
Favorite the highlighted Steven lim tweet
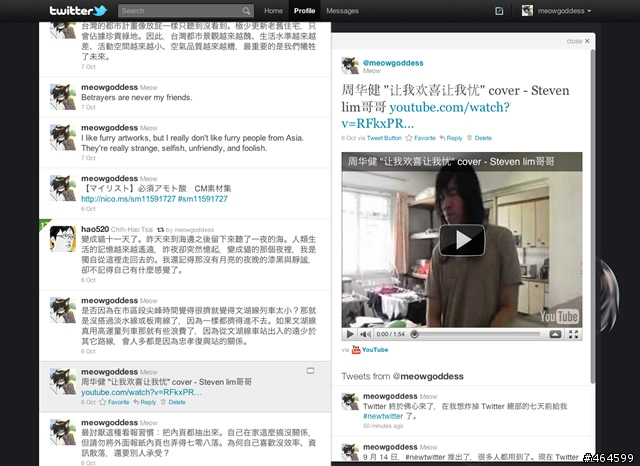pyautogui.click(x=114, y=402)
